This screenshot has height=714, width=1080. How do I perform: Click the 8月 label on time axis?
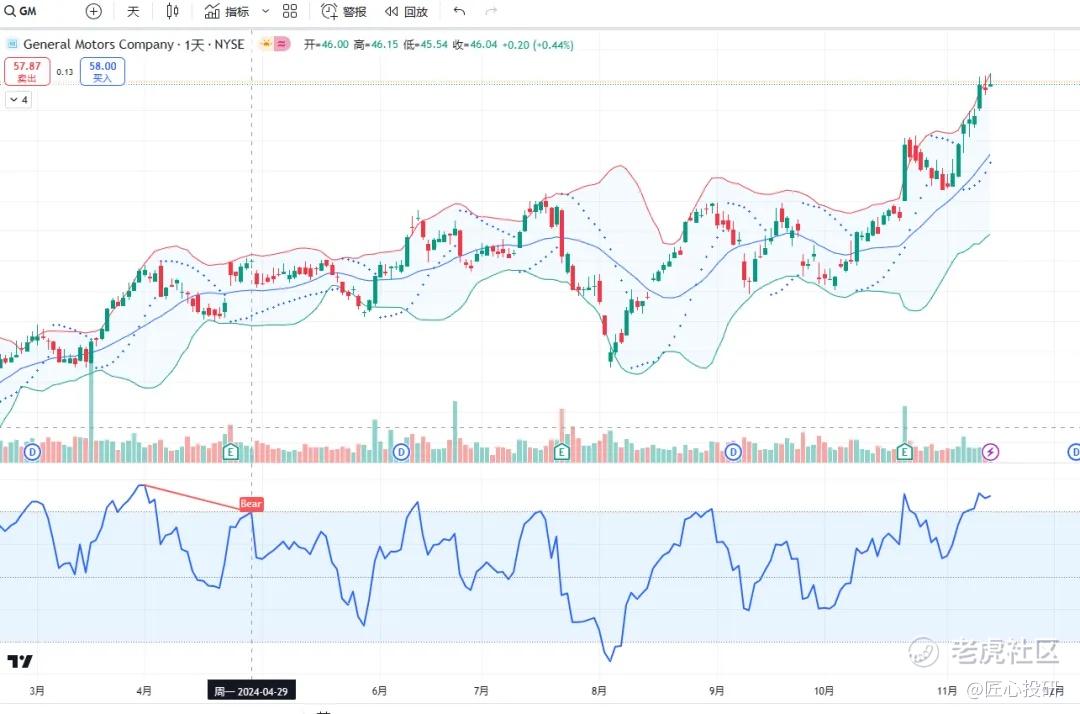(x=599, y=691)
